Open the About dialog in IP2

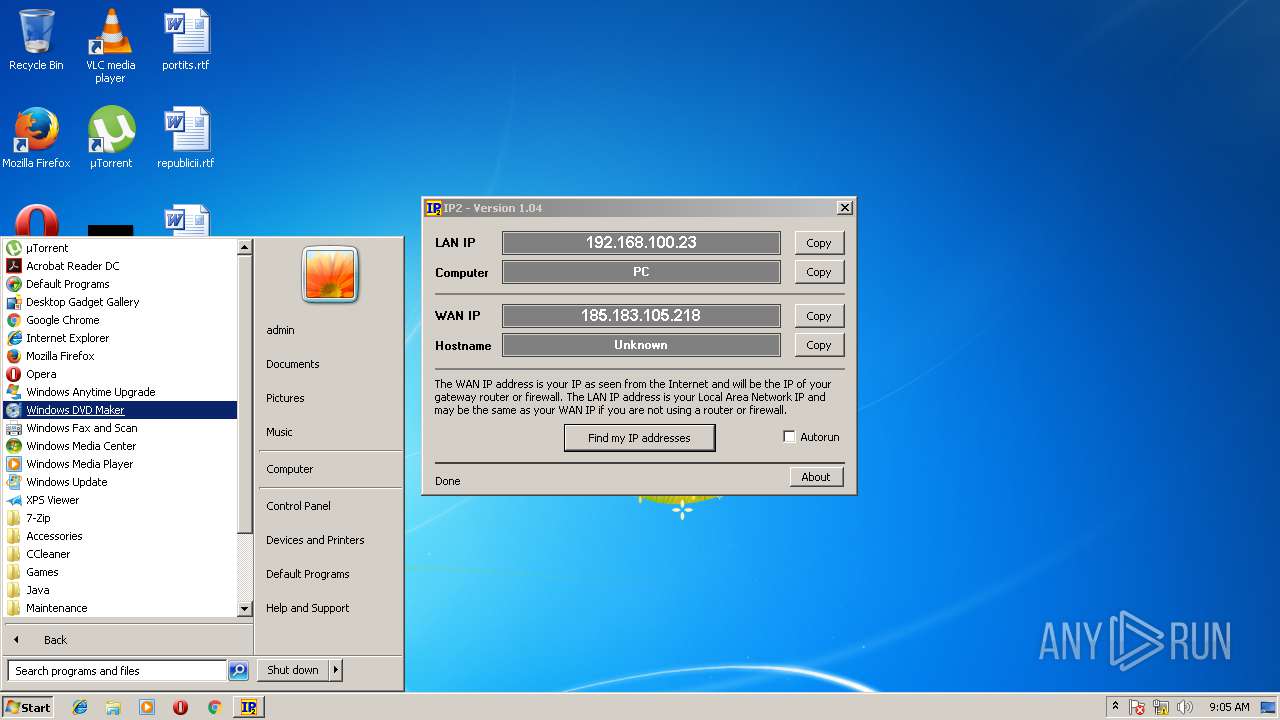click(x=816, y=477)
